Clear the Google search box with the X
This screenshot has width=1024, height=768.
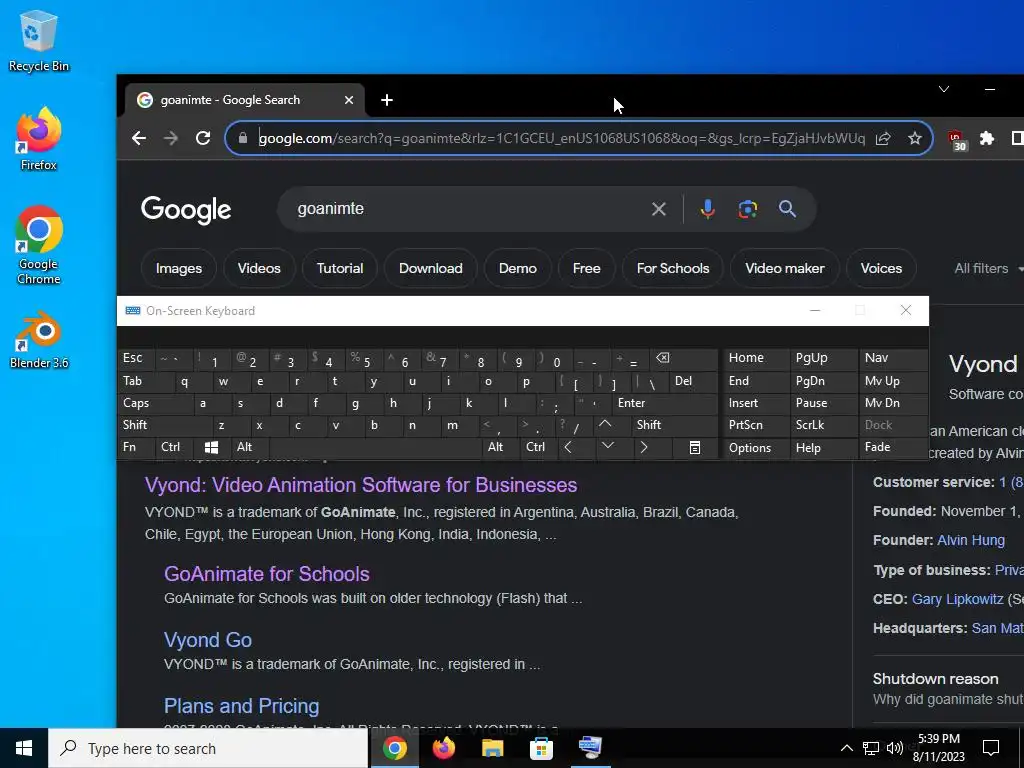pos(658,209)
